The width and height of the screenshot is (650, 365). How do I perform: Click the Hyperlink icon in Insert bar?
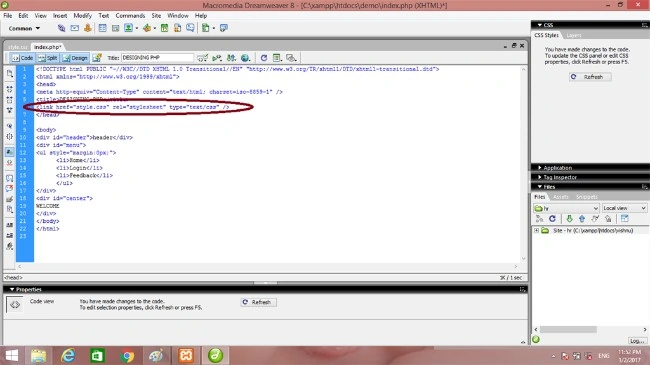(61, 28)
